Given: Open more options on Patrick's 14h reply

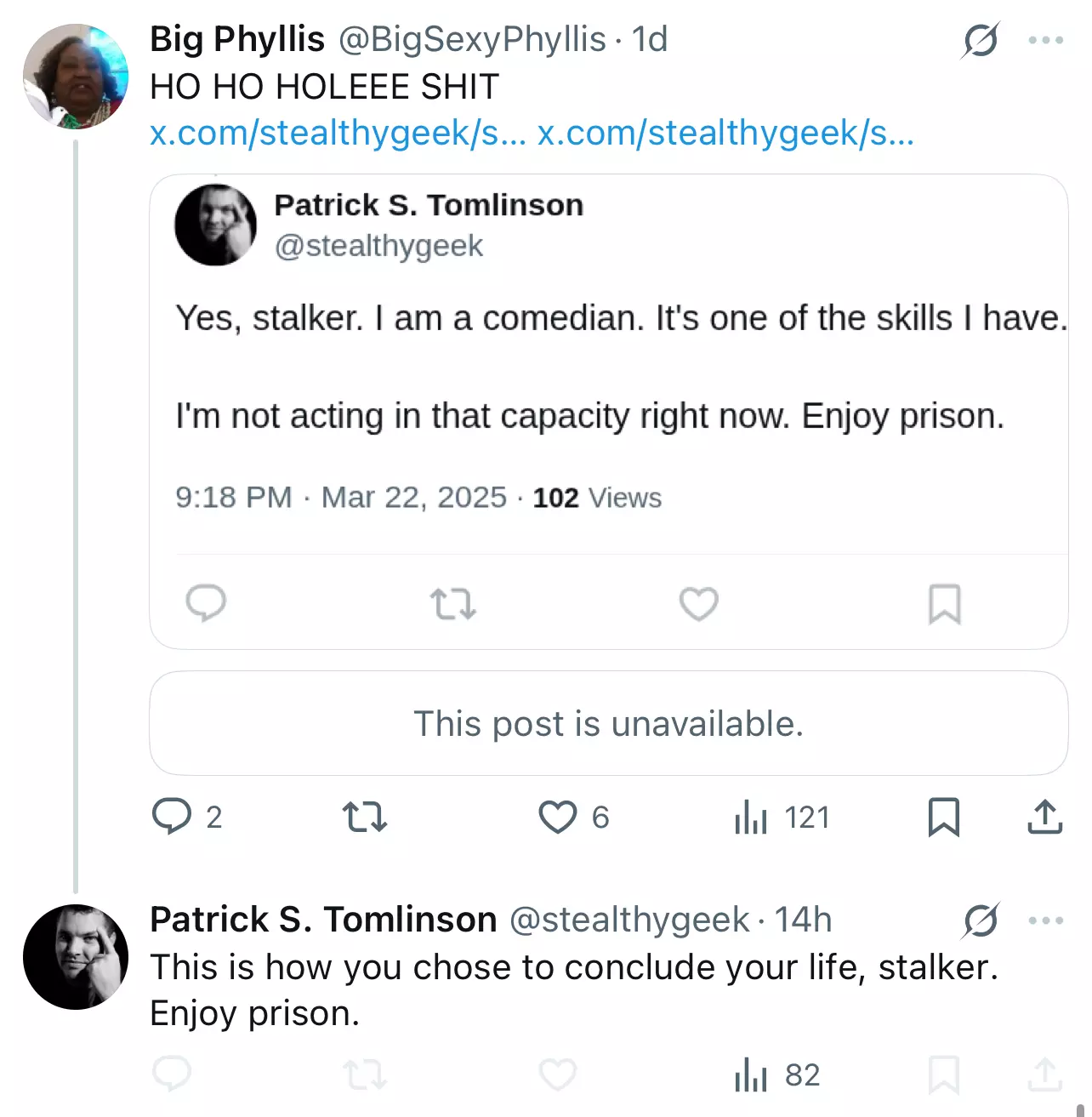Looking at the screenshot, I should (1045, 920).
